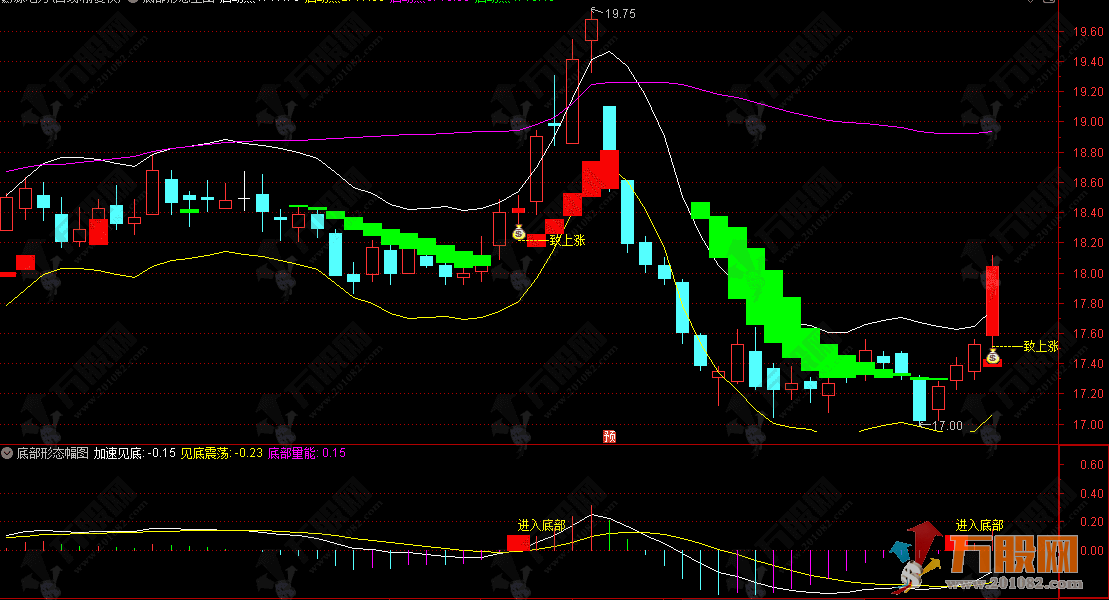Expand the 底部形态幅图 indicator dropdown arrow
The image size is (1109, 600).
pyautogui.click(x=8, y=453)
